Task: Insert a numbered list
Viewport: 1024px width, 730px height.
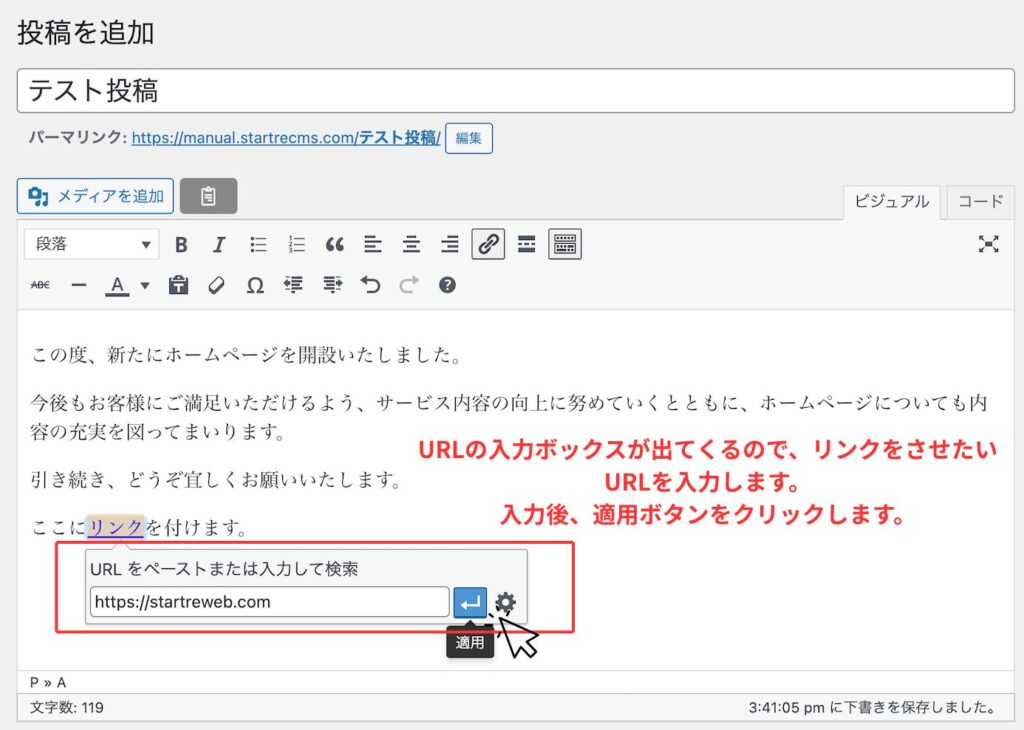Action: pyautogui.click(x=296, y=244)
